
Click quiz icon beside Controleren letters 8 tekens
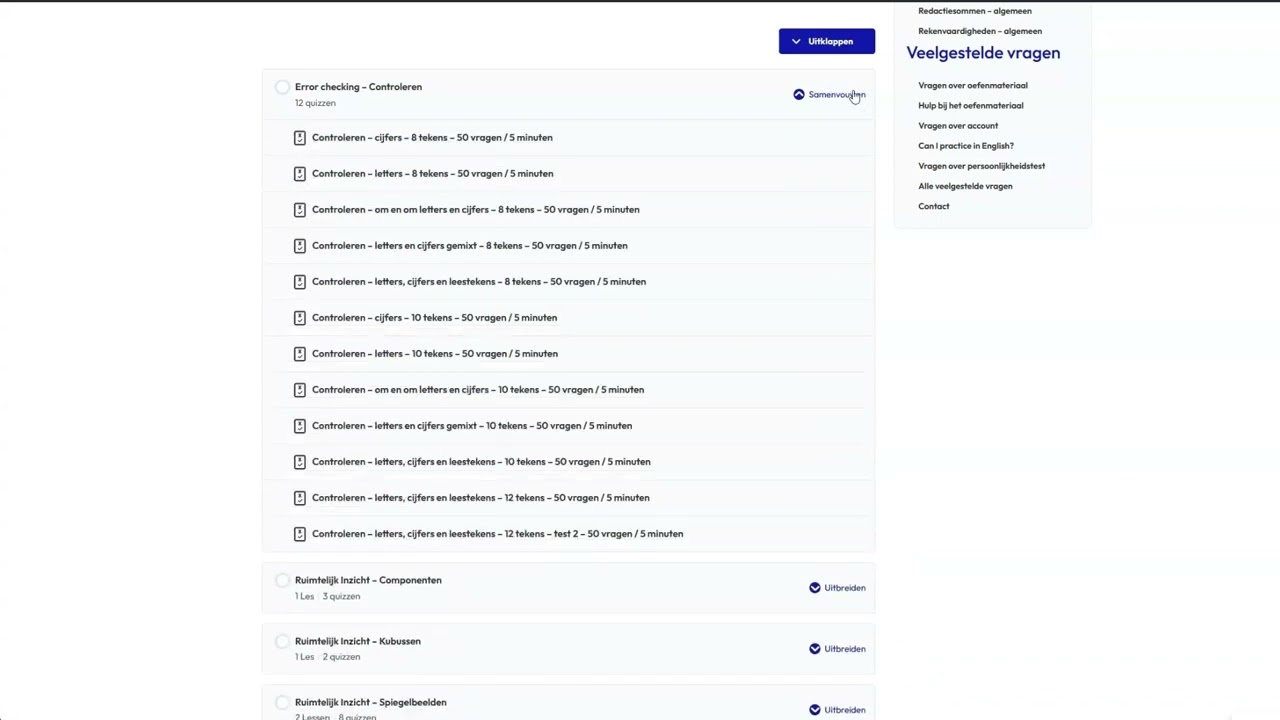pyautogui.click(x=299, y=174)
